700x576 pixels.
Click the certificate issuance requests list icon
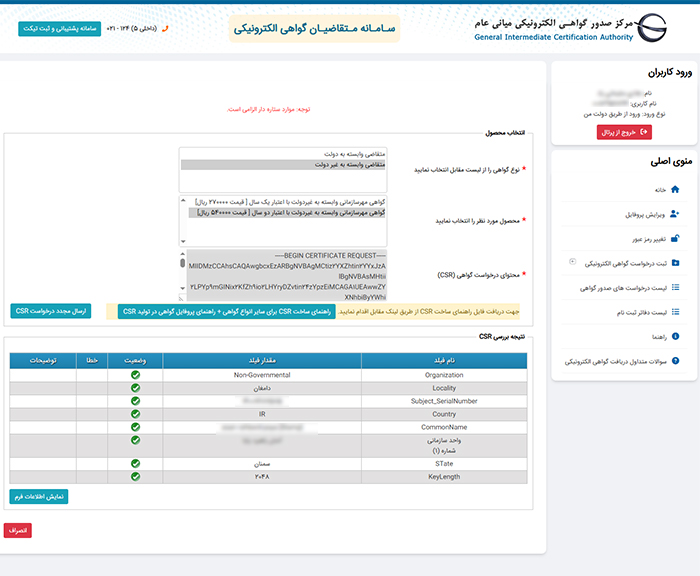point(675,288)
